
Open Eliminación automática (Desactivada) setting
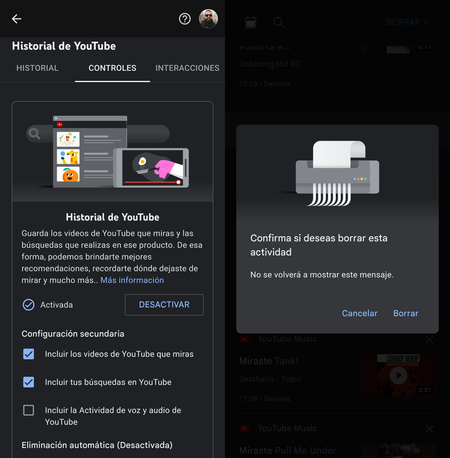tap(97, 445)
